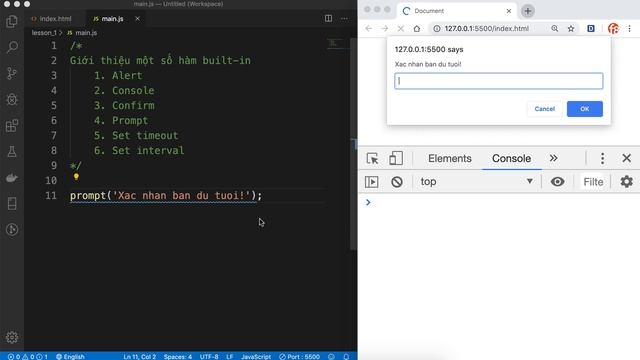Toggle the device toolbar in DevTools
This screenshot has width=640, height=360.
(396, 158)
